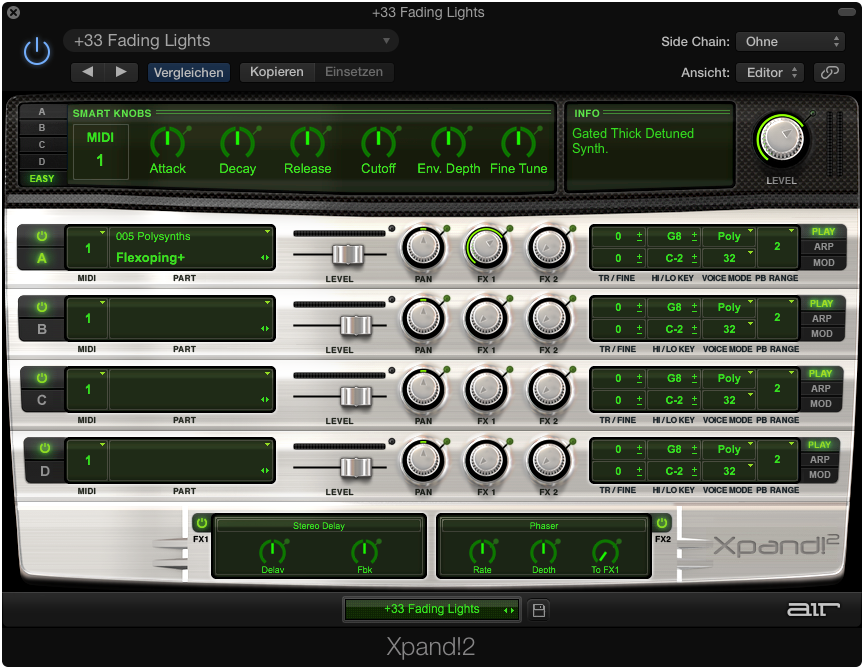Click the Cutoff smart knob
Viewport: 864px width, 669px height.
[x=378, y=142]
